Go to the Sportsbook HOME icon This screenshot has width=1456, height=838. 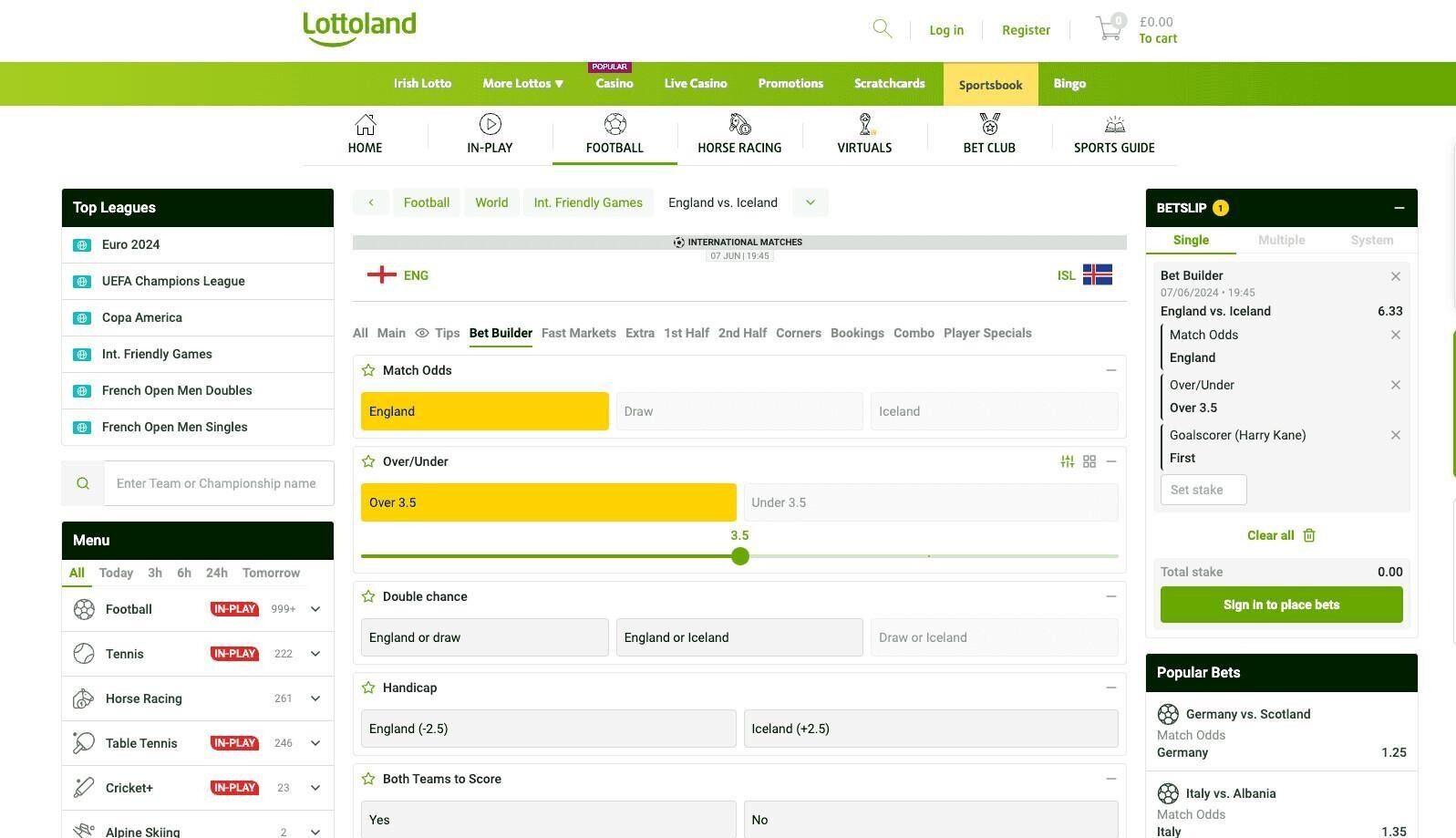365,124
